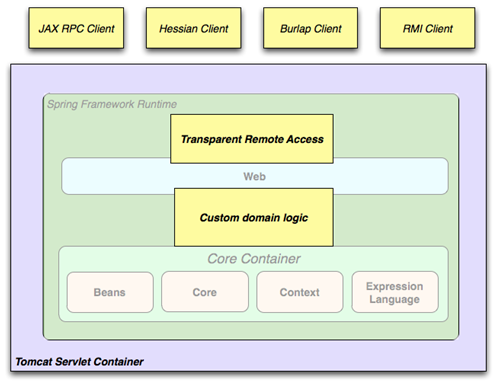Viewport: 497px width, 385px height.
Task: Click the Core Container heading
Action: pyautogui.click(x=254, y=259)
